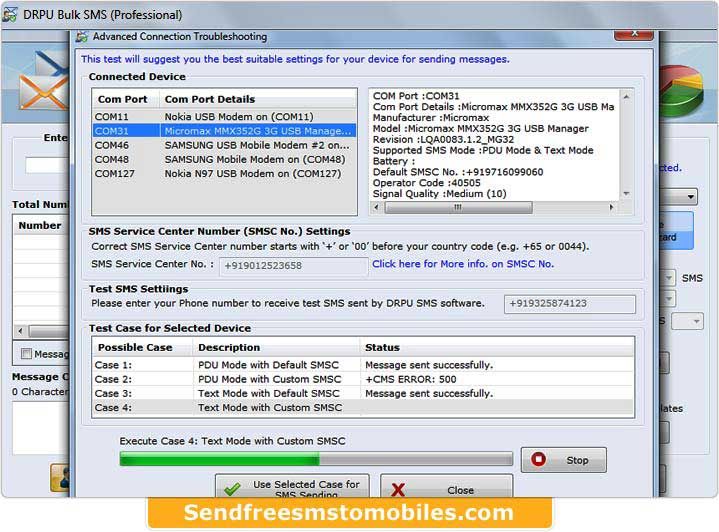Viewport: 719px width, 532px height.
Task: Click the message text area in main window
Action: [x=41, y=428]
